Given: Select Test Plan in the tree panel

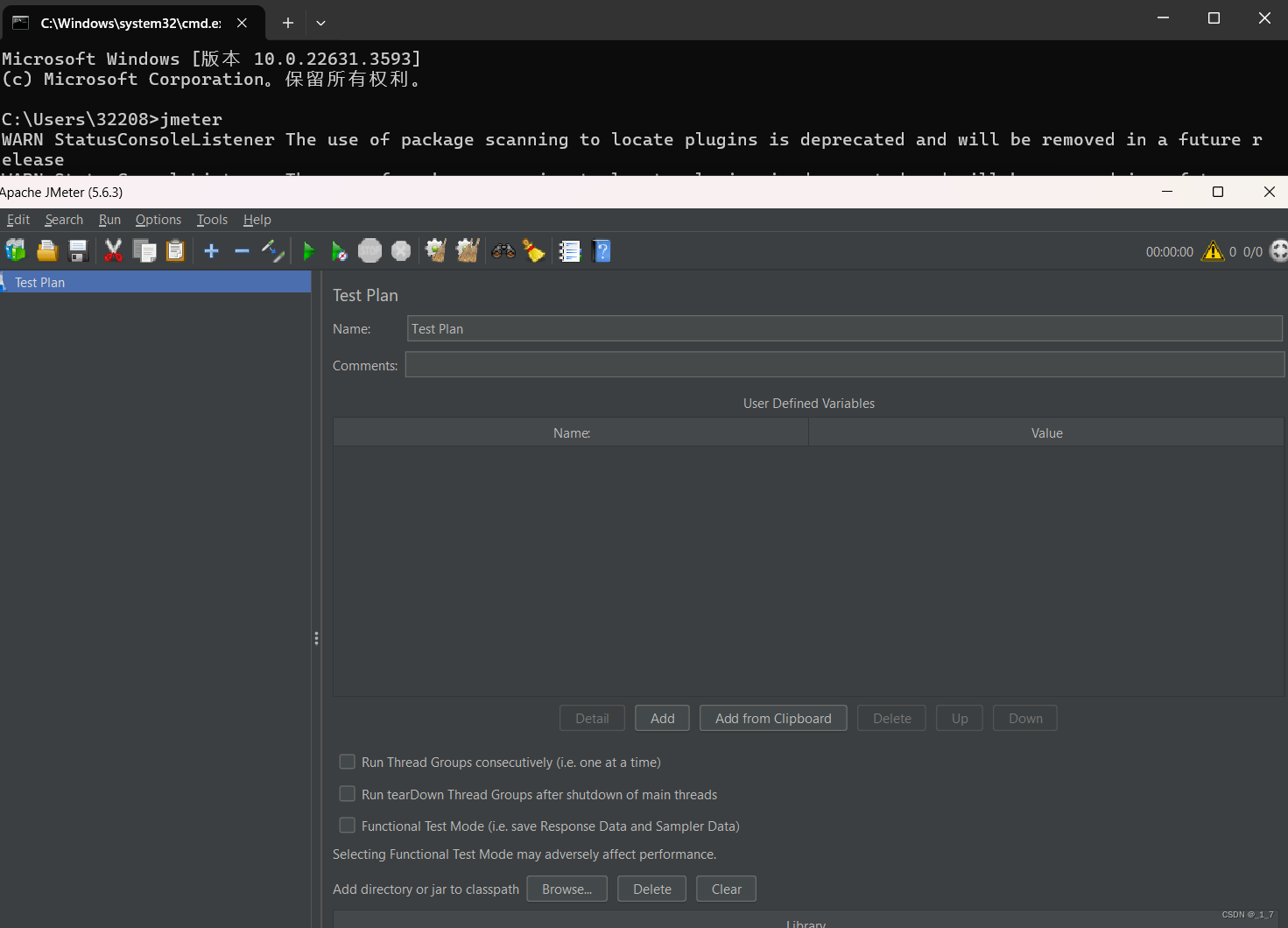Looking at the screenshot, I should [39, 282].
